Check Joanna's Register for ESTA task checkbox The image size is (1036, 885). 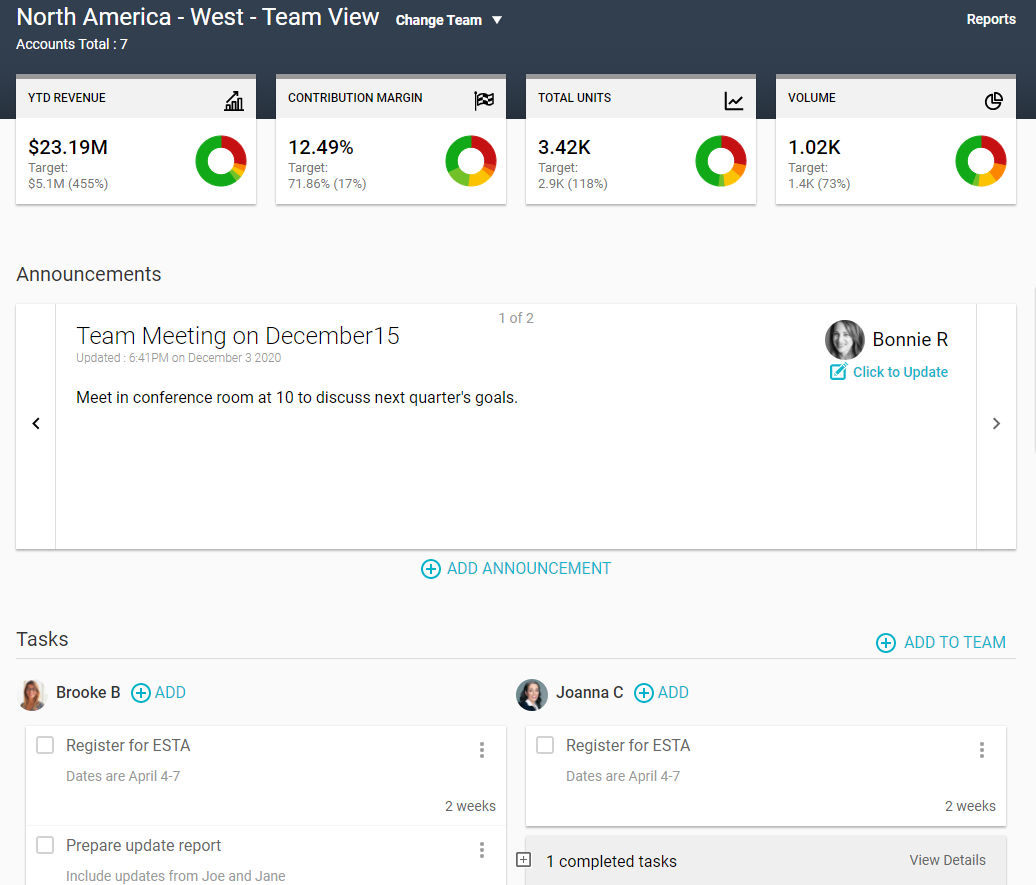click(544, 745)
